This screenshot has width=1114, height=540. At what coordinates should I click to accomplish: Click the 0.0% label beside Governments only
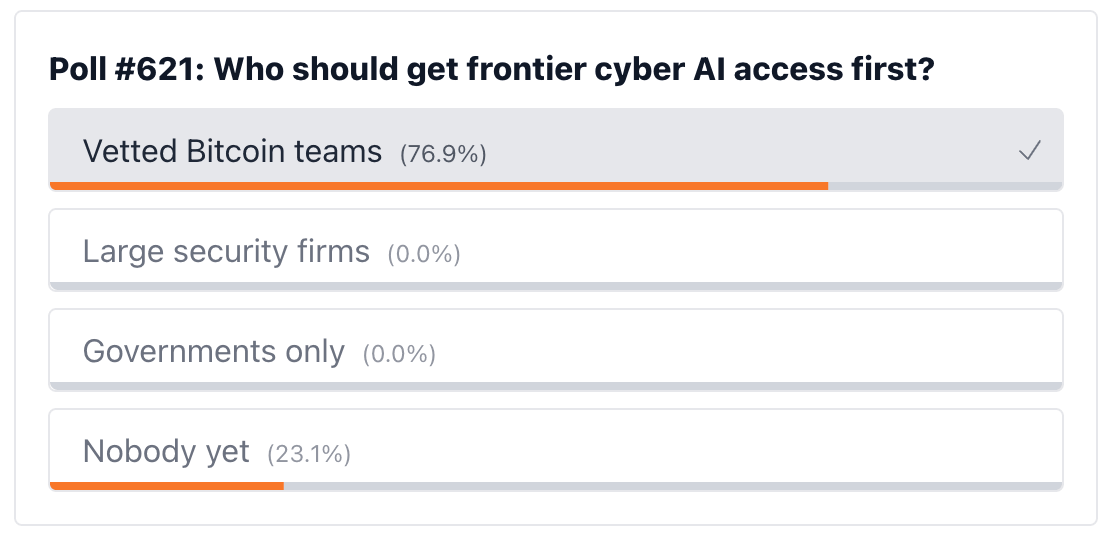pos(399,355)
